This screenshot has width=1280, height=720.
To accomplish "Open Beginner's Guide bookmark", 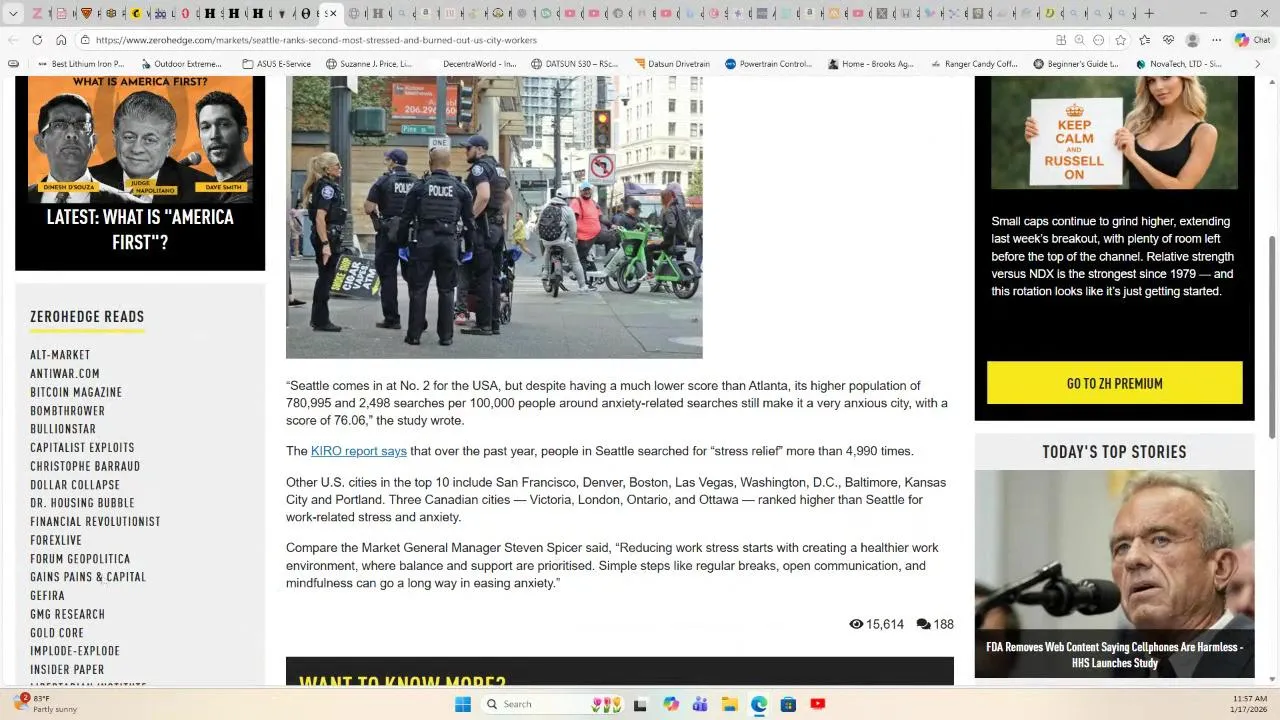I will tap(1076, 64).
